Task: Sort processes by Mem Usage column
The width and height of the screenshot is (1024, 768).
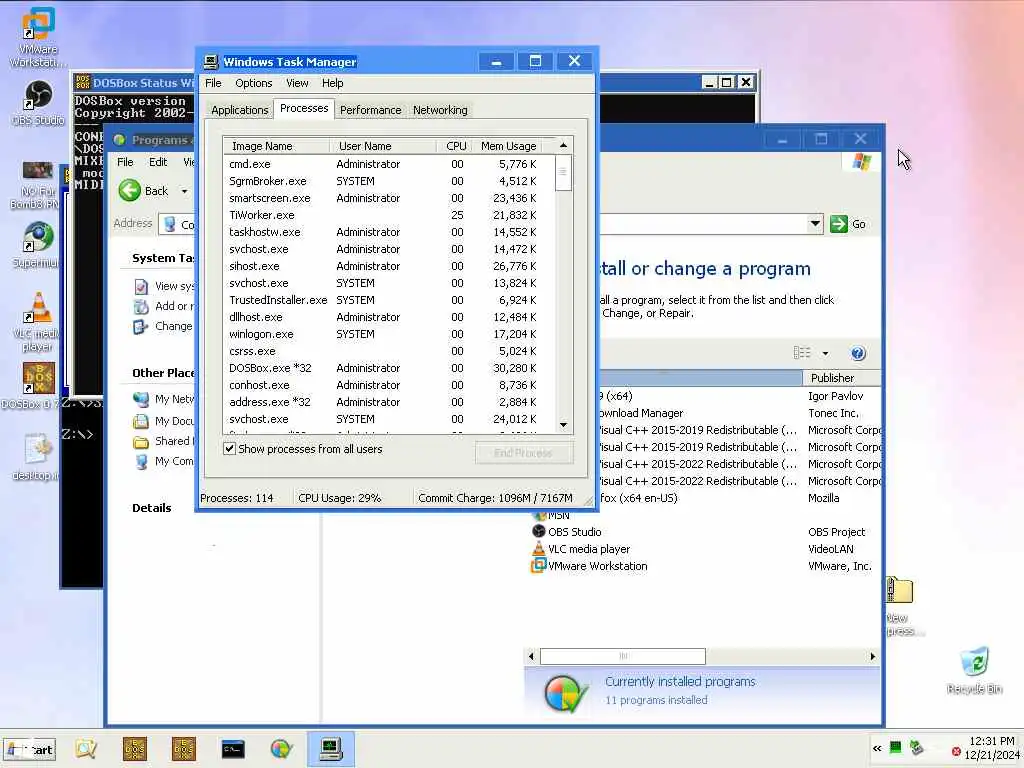Action: [508, 146]
